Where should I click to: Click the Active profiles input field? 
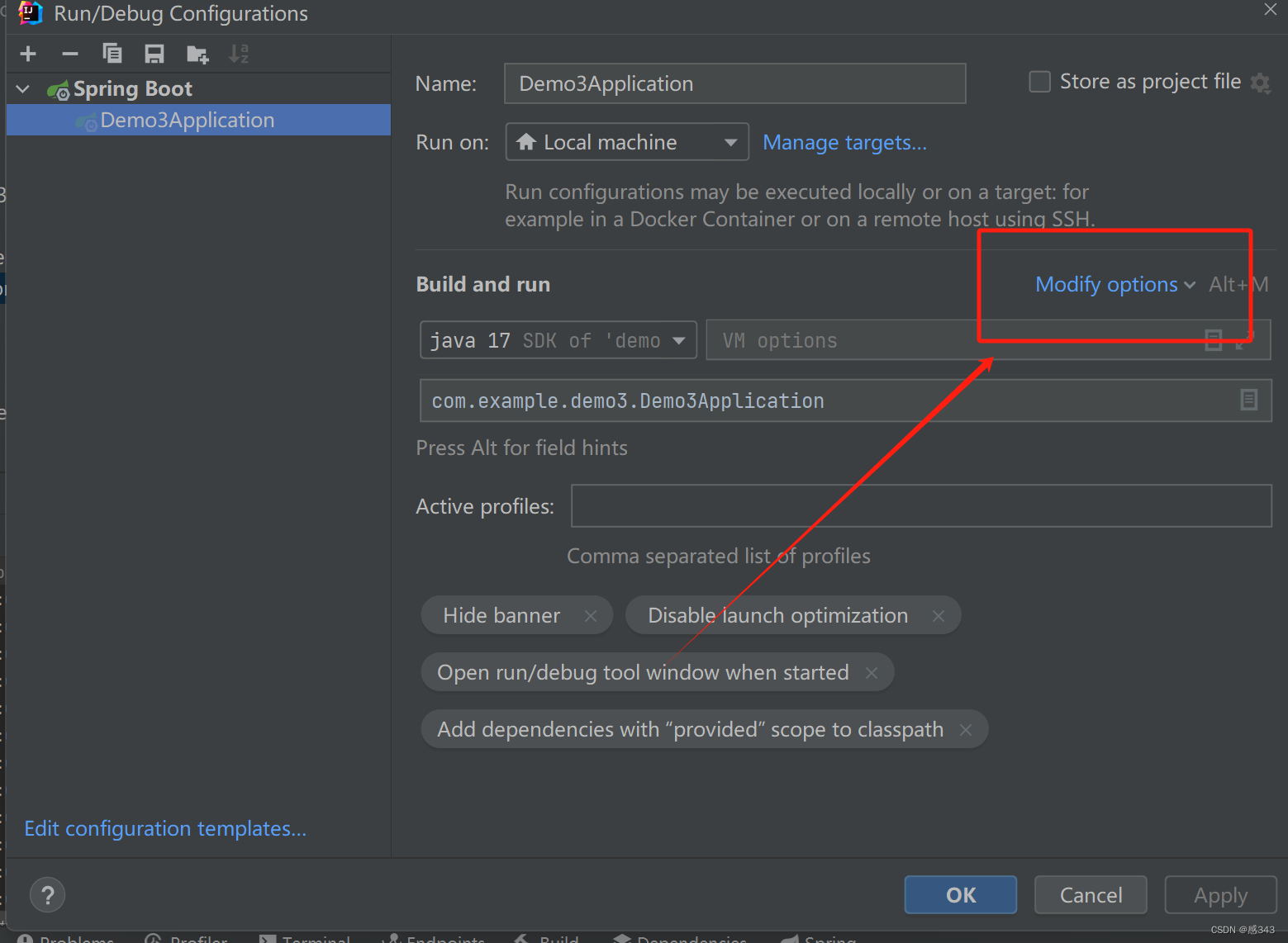pos(920,505)
